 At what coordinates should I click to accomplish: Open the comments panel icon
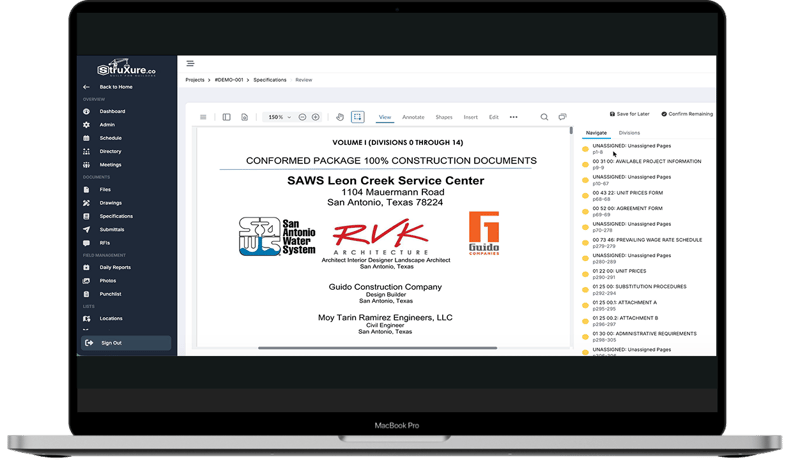tap(562, 117)
